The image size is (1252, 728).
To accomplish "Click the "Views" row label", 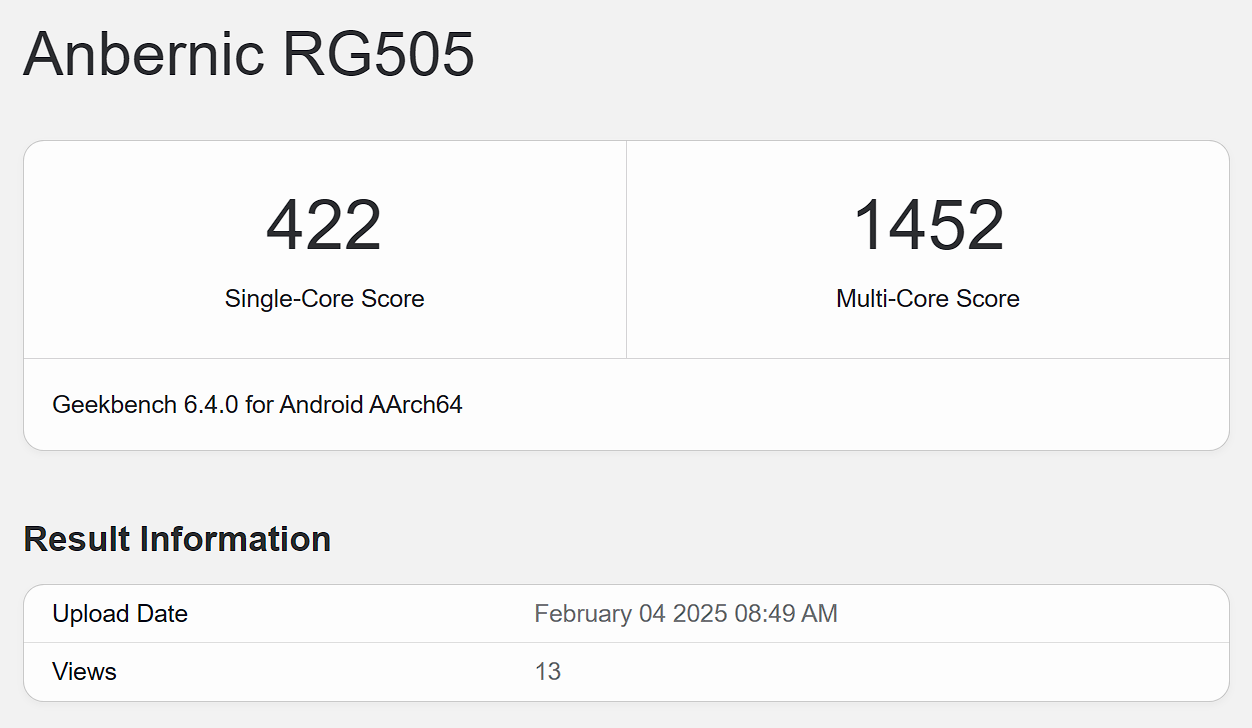I will [84, 672].
